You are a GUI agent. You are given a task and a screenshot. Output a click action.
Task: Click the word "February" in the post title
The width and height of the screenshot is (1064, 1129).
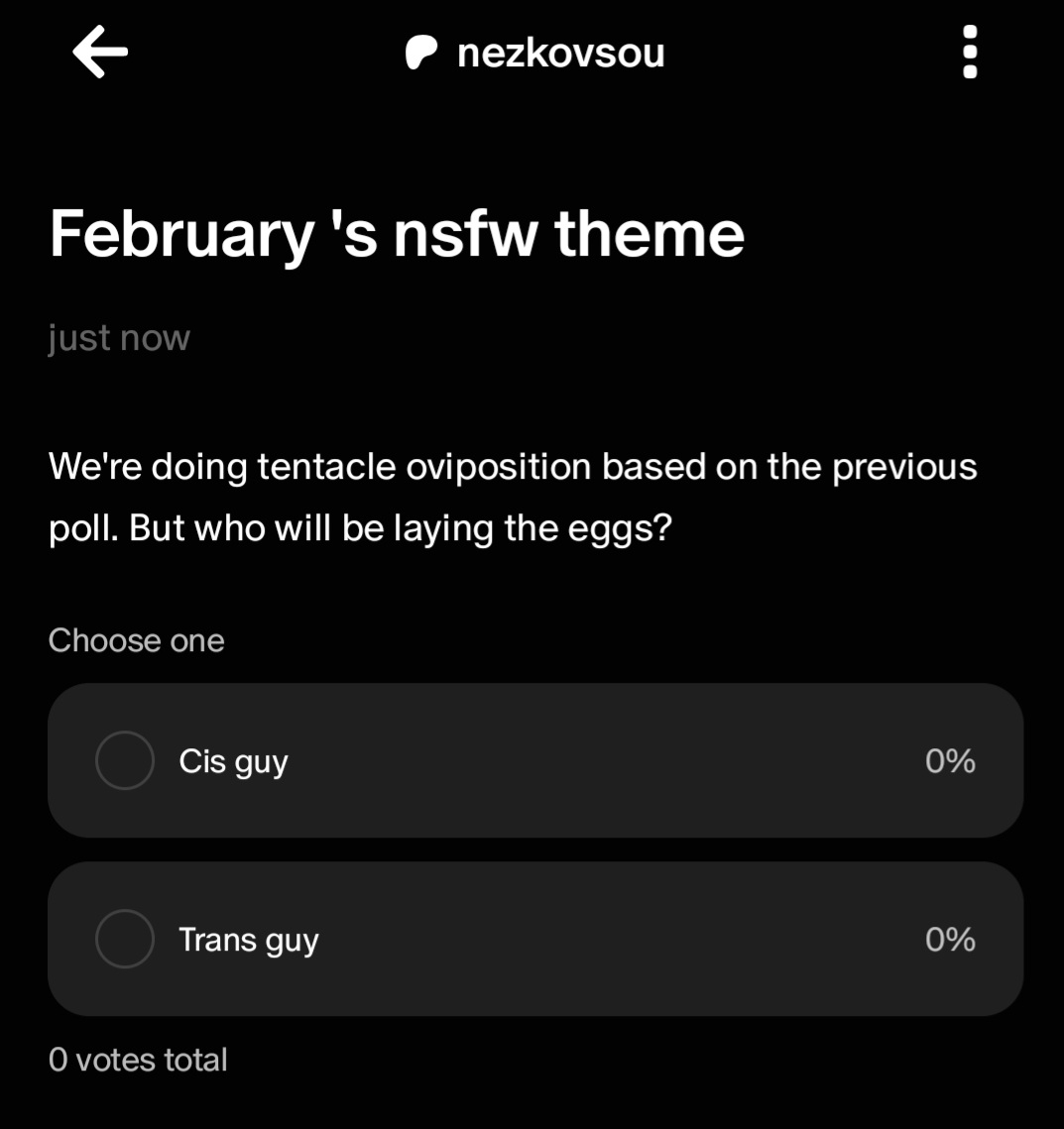coord(181,235)
